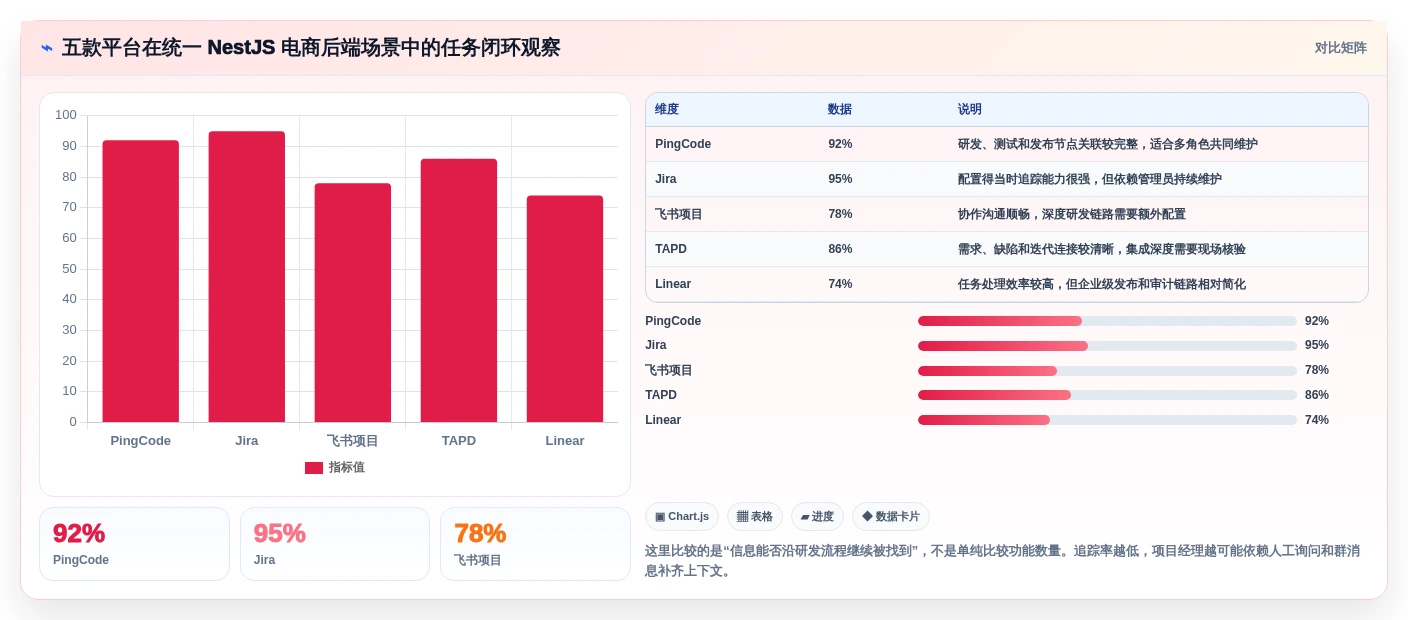Click the Linear bar in the chart
The height and width of the screenshot is (620, 1408).
[x=565, y=308]
